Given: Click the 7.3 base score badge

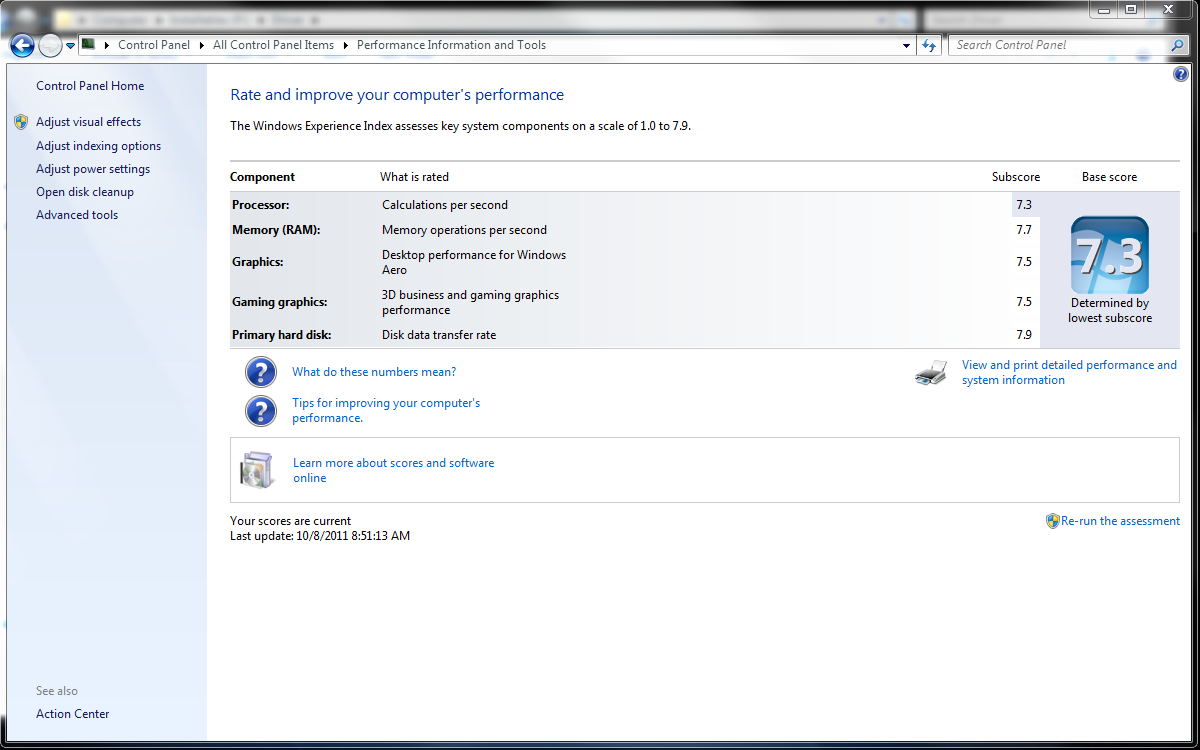Looking at the screenshot, I should (x=1110, y=255).
